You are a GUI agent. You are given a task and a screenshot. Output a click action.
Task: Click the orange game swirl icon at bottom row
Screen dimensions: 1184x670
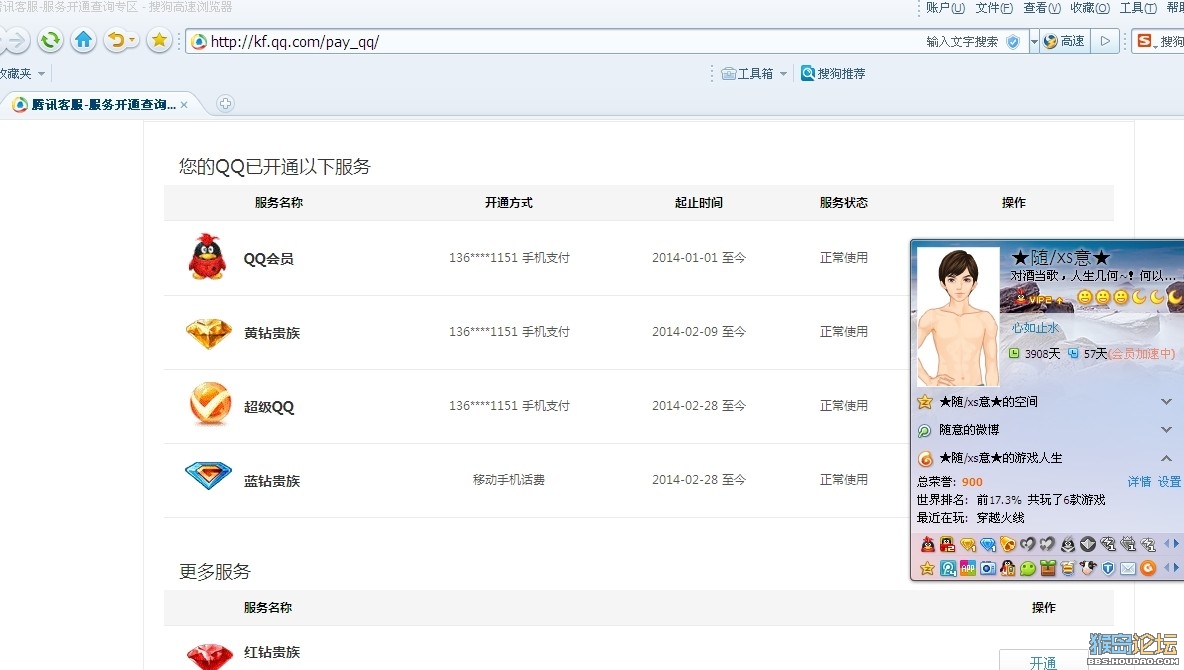pos(1148,568)
